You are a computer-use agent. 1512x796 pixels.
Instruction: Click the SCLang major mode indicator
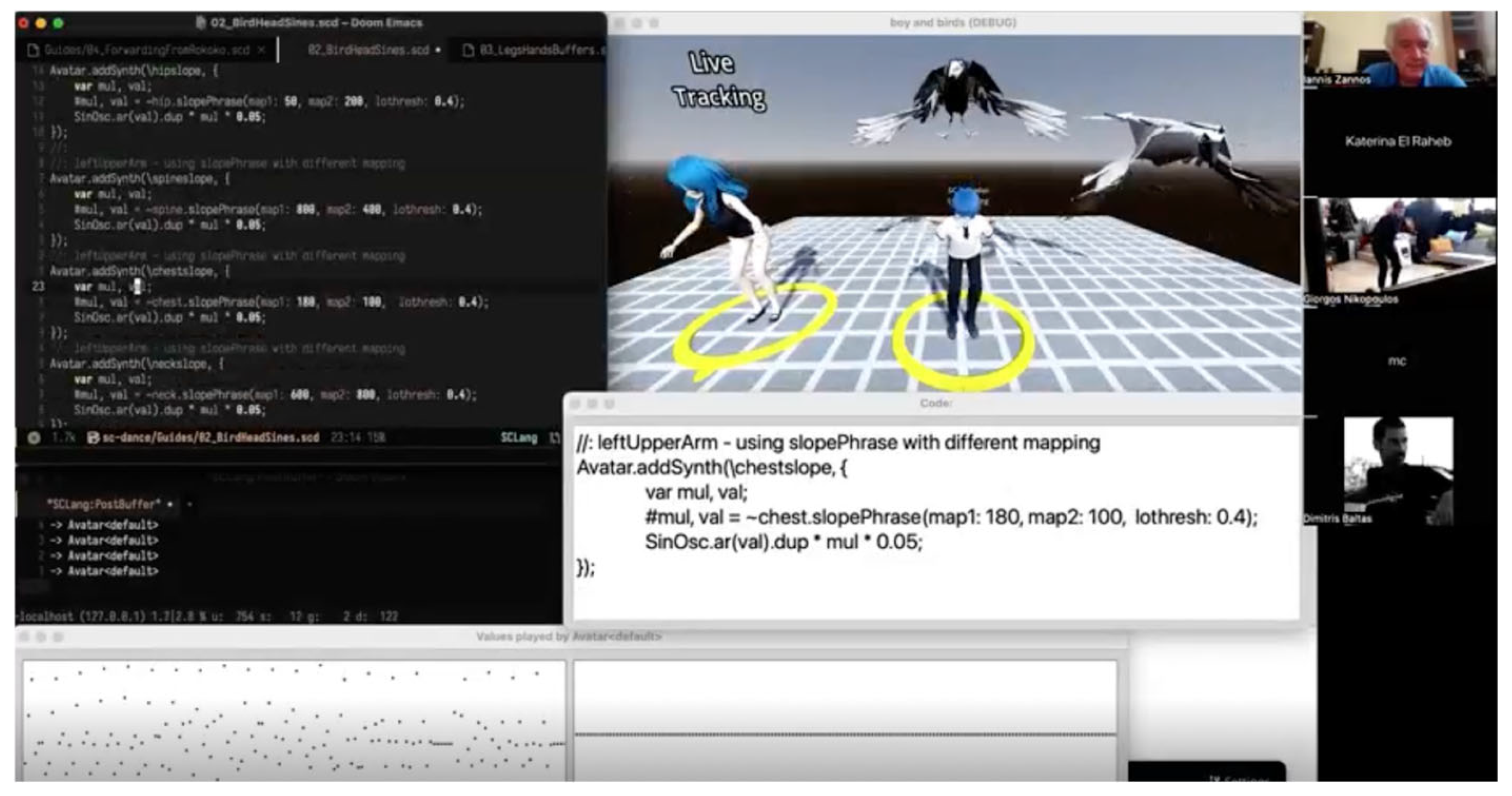click(518, 438)
